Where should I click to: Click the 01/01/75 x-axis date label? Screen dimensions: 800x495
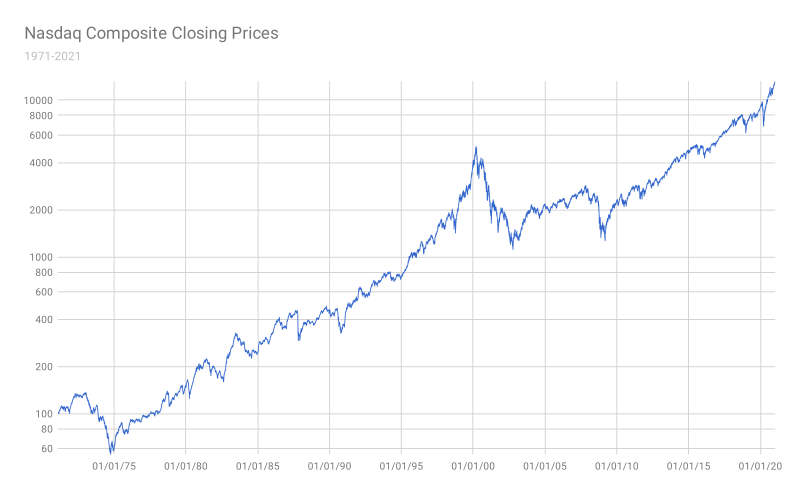(x=114, y=466)
